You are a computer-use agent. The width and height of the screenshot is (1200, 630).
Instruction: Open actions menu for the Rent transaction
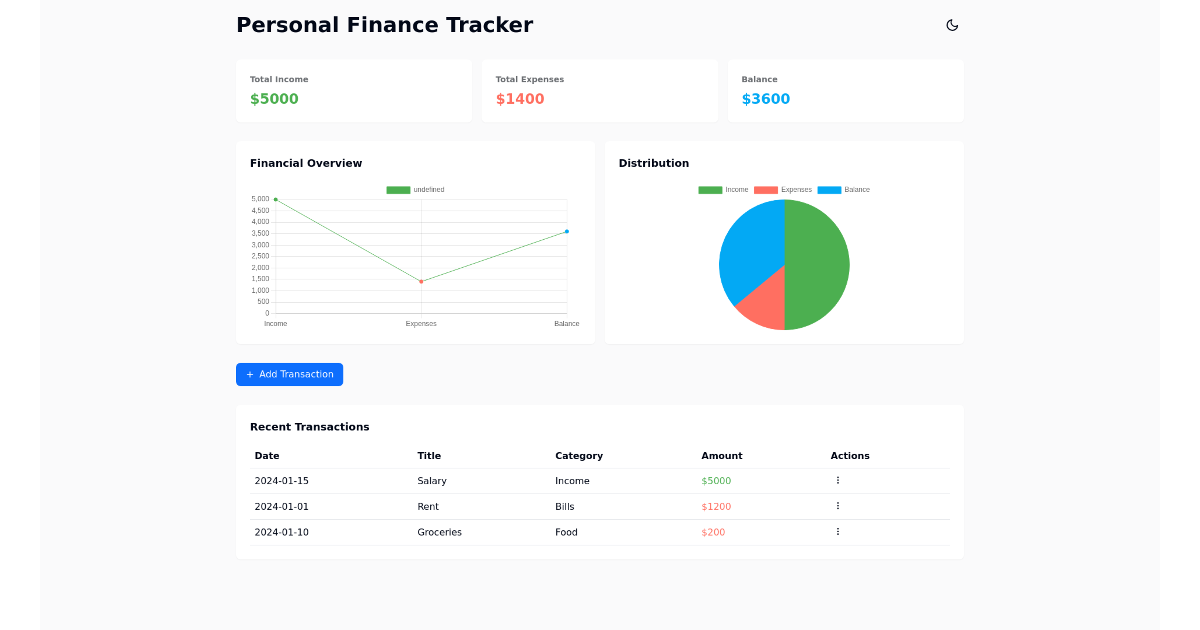(837, 506)
